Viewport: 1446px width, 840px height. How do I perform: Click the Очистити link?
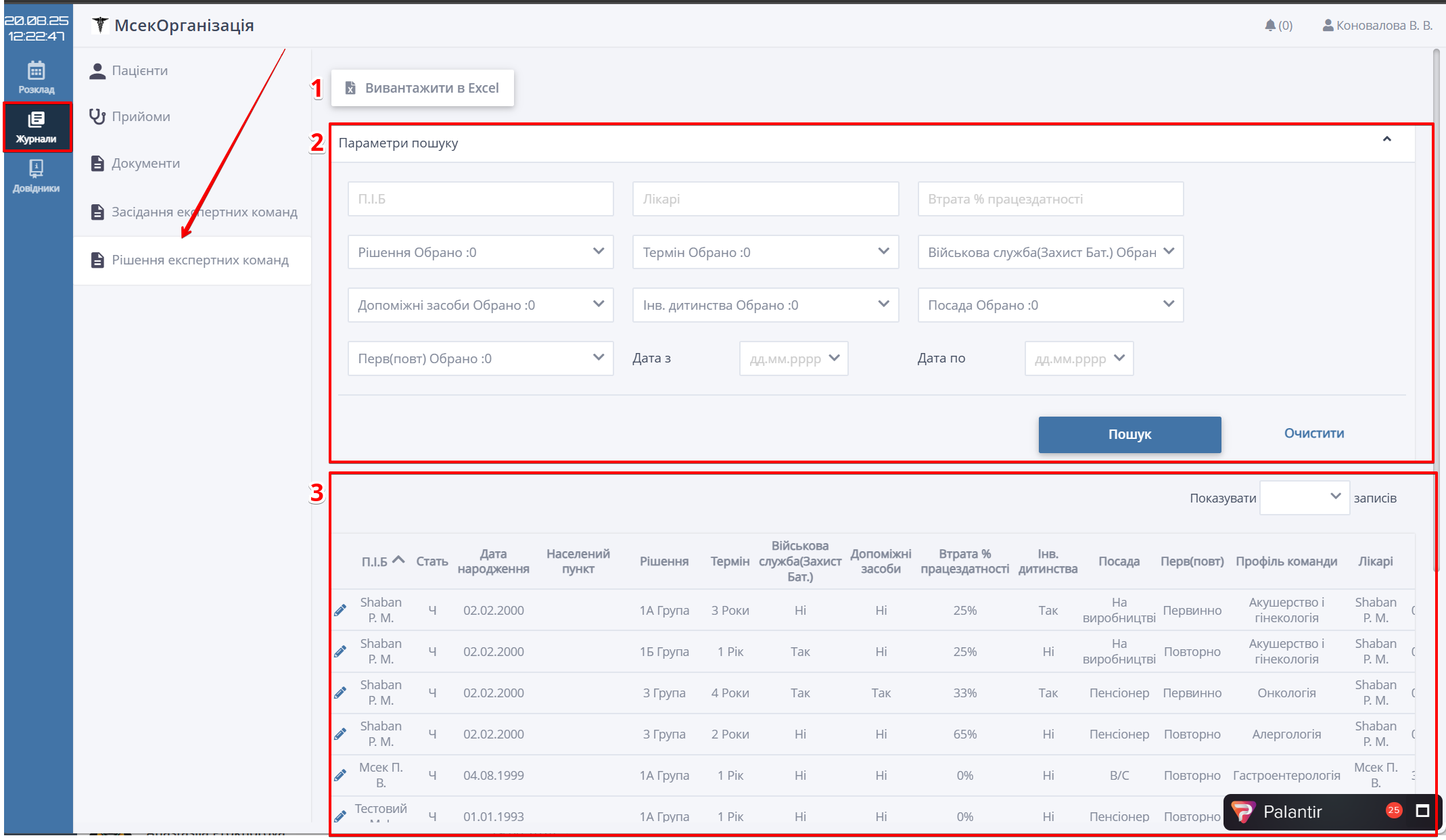click(1313, 434)
